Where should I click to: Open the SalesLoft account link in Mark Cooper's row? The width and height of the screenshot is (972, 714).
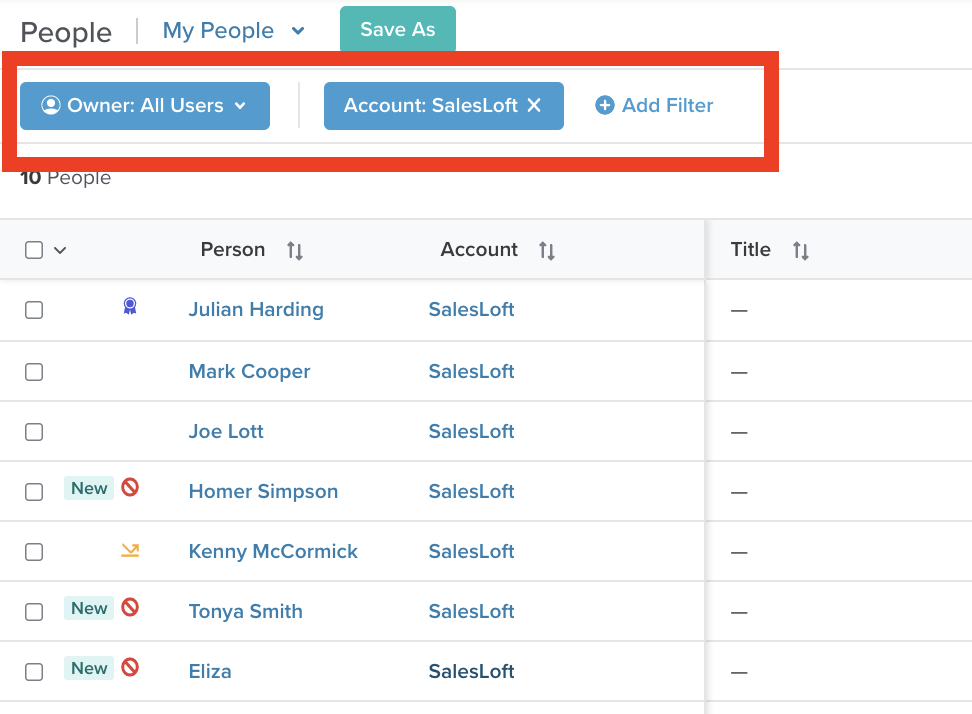(x=471, y=370)
